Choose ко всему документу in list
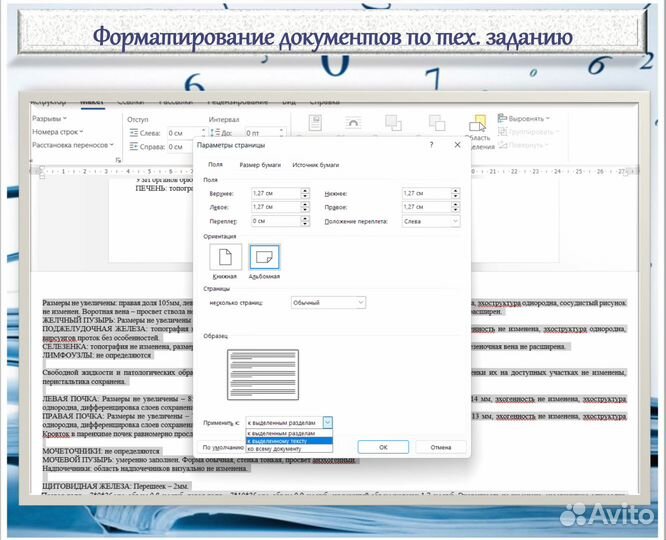 [289, 448]
